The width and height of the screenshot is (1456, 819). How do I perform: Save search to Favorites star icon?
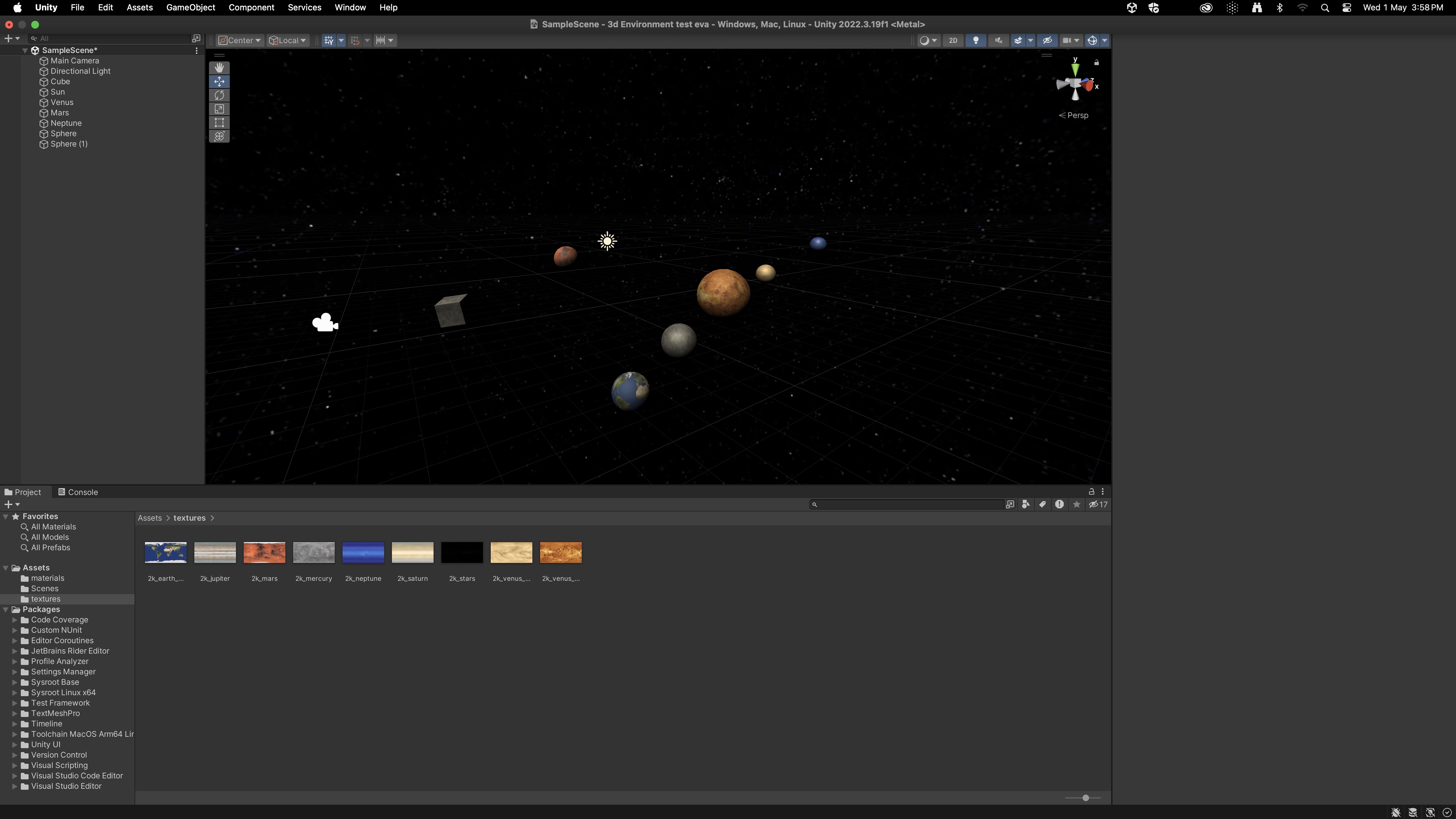pyautogui.click(x=1077, y=504)
